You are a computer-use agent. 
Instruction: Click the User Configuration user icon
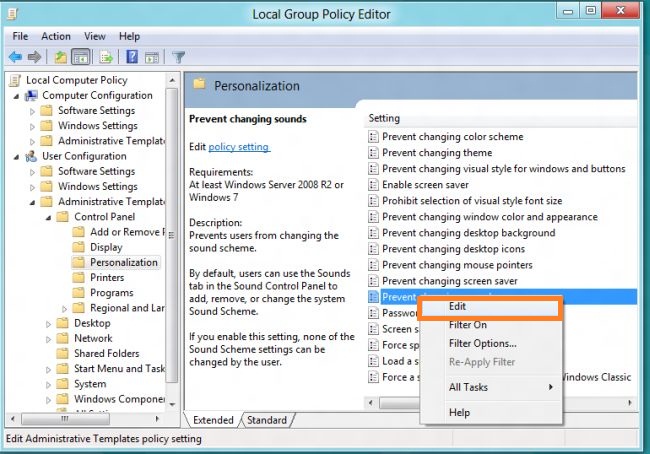click(31, 156)
